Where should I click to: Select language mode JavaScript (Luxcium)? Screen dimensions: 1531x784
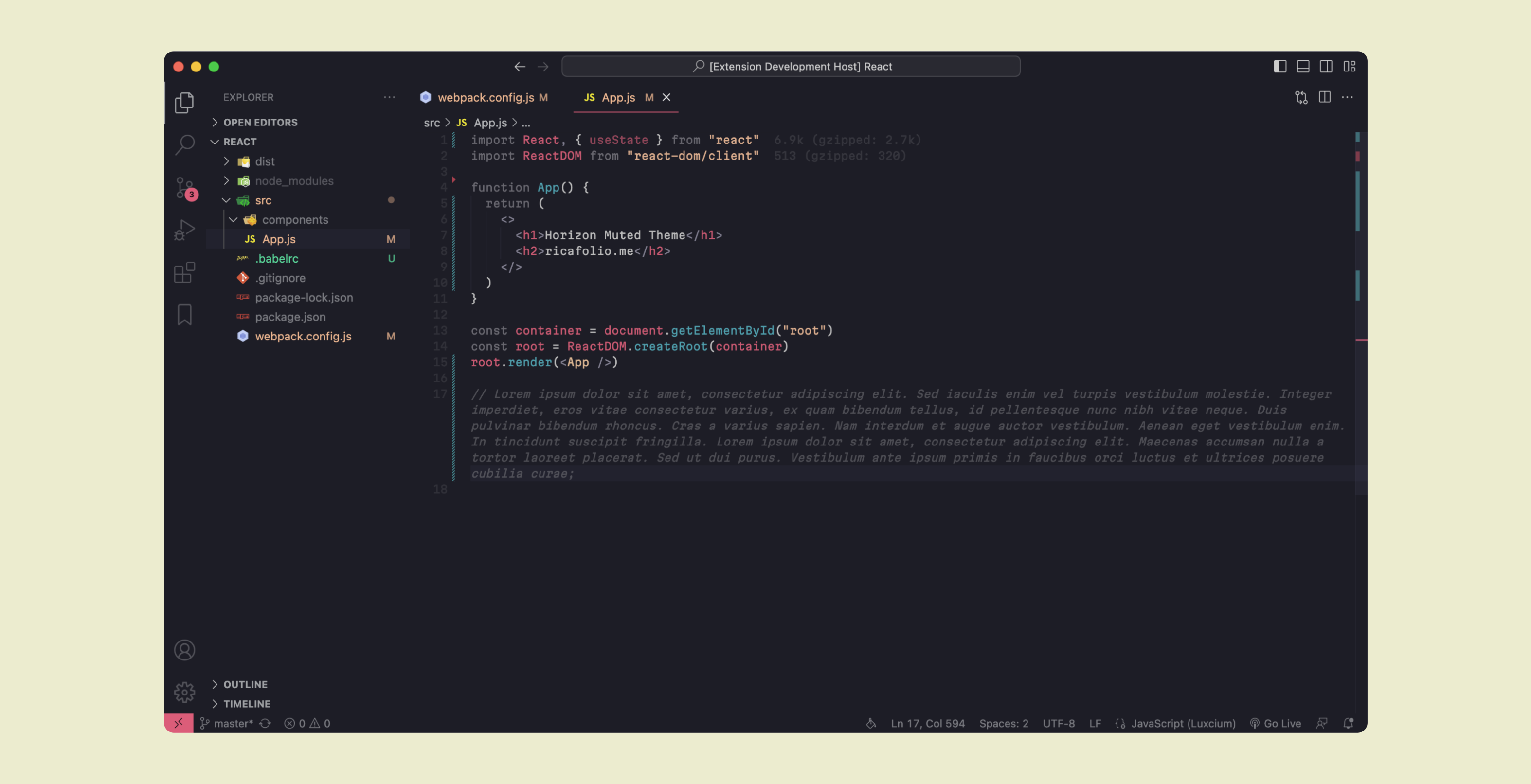click(1183, 723)
